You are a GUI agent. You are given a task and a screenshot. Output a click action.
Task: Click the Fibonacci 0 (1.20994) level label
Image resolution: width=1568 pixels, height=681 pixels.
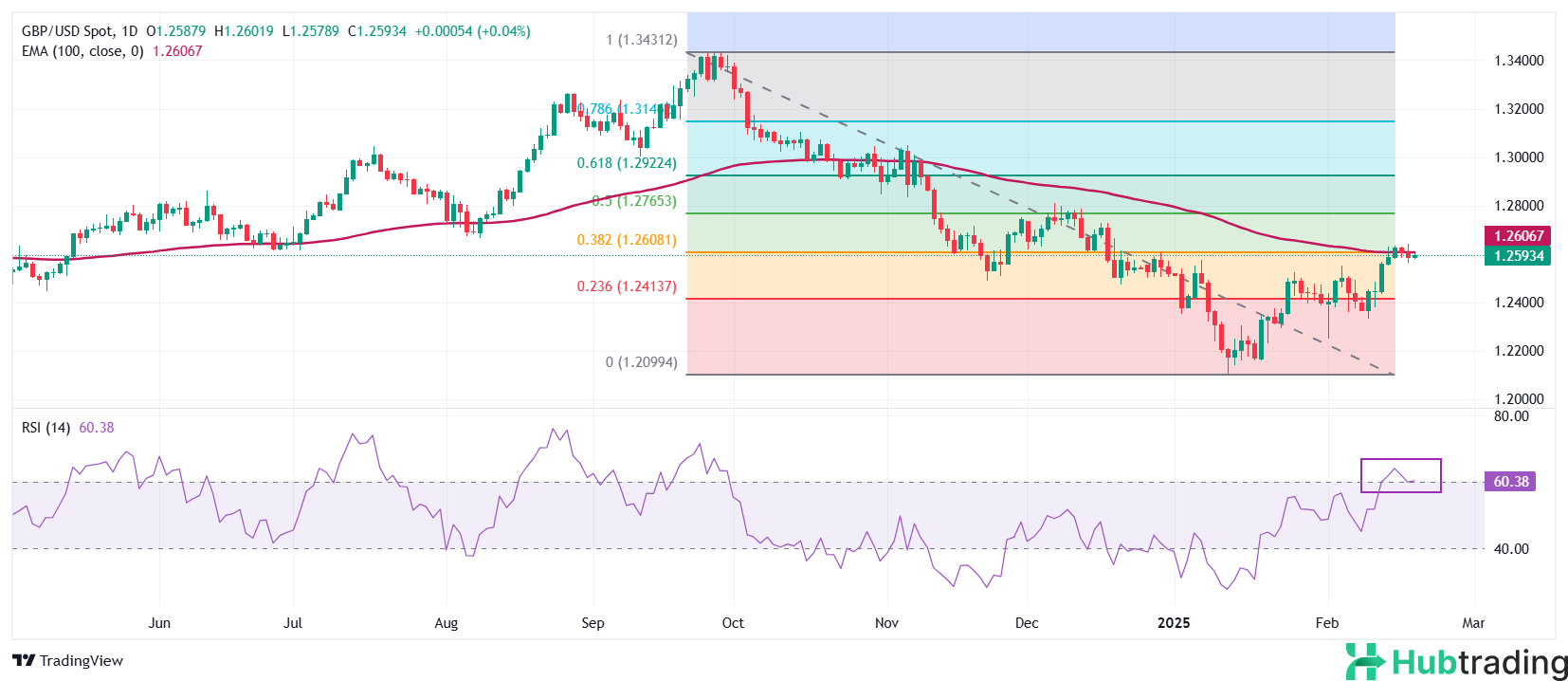[641, 362]
